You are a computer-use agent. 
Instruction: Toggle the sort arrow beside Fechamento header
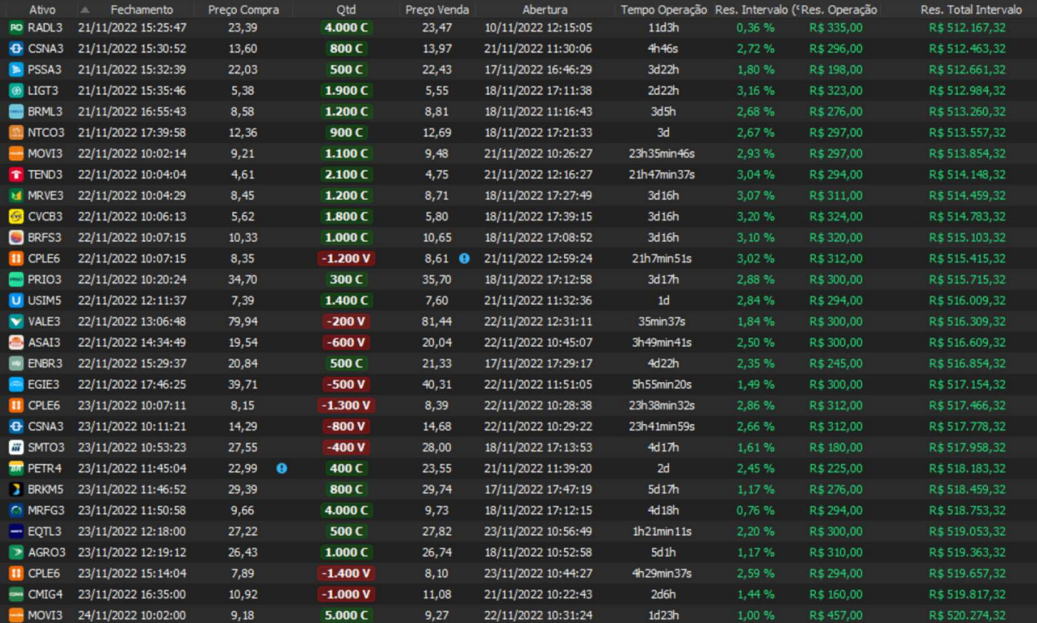pos(85,9)
